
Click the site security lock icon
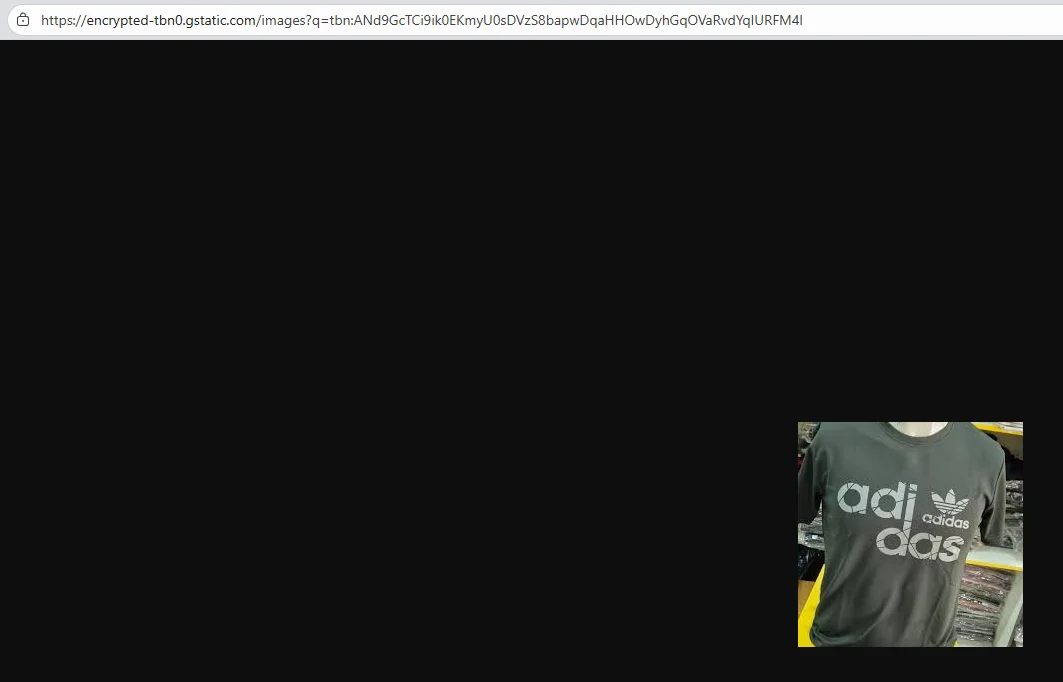pyautogui.click(x=23, y=20)
